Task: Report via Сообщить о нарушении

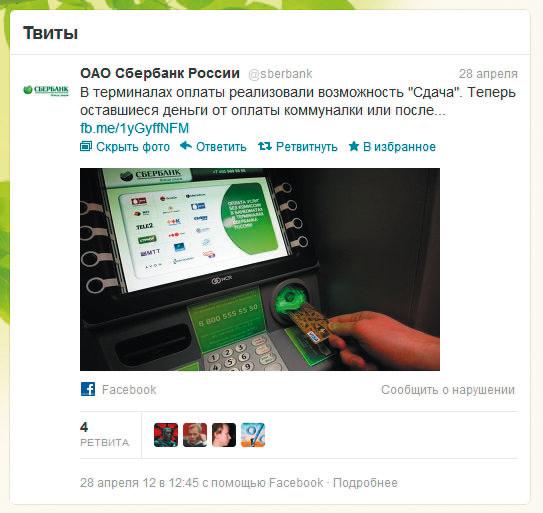Action: click(448, 390)
